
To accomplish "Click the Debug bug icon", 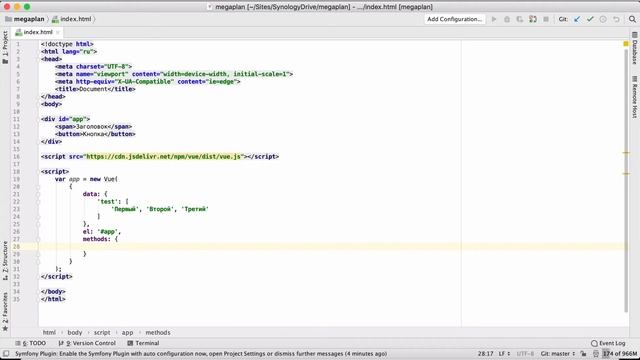I will (507, 19).
